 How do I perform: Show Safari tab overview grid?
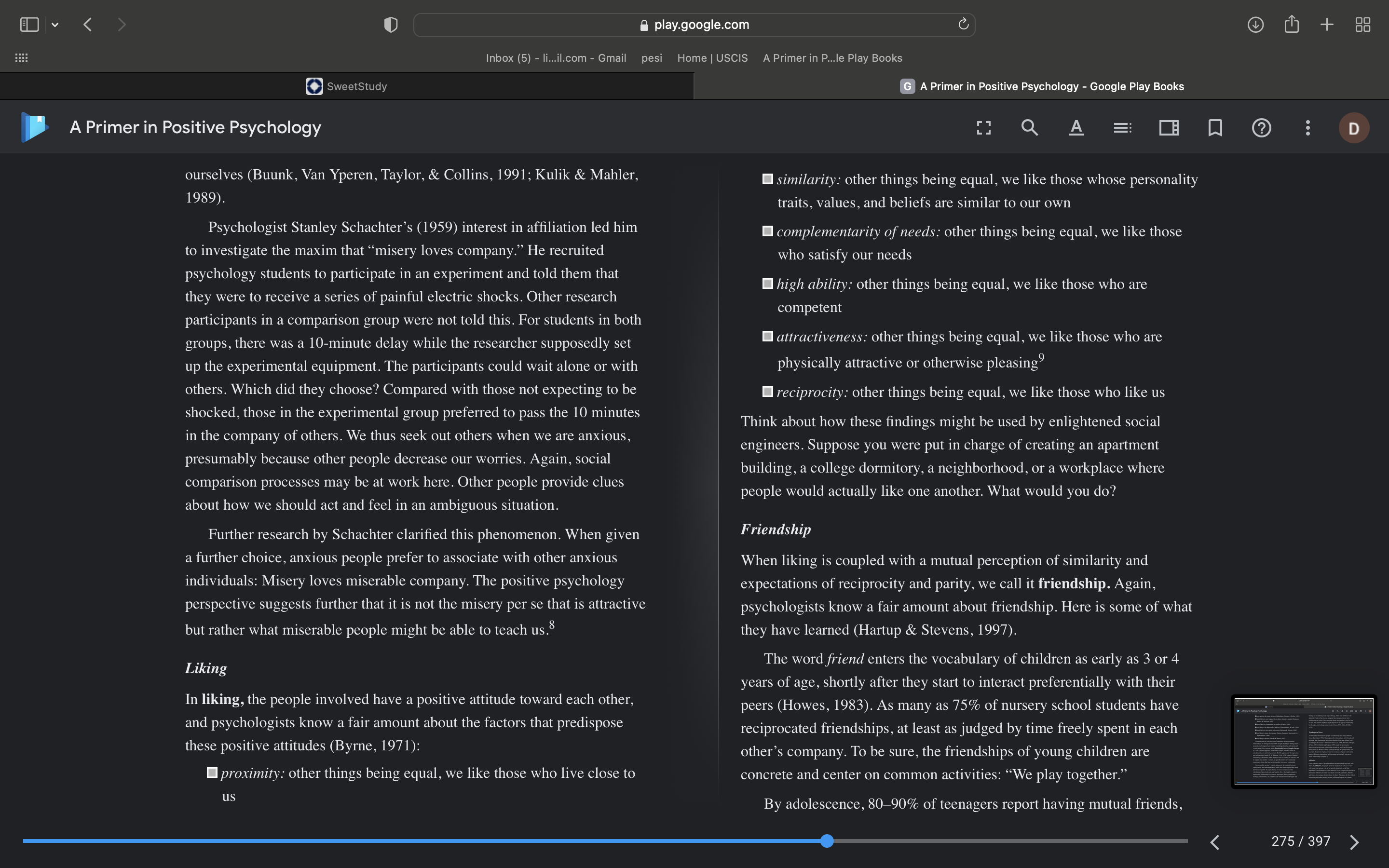pyautogui.click(x=1362, y=25)
